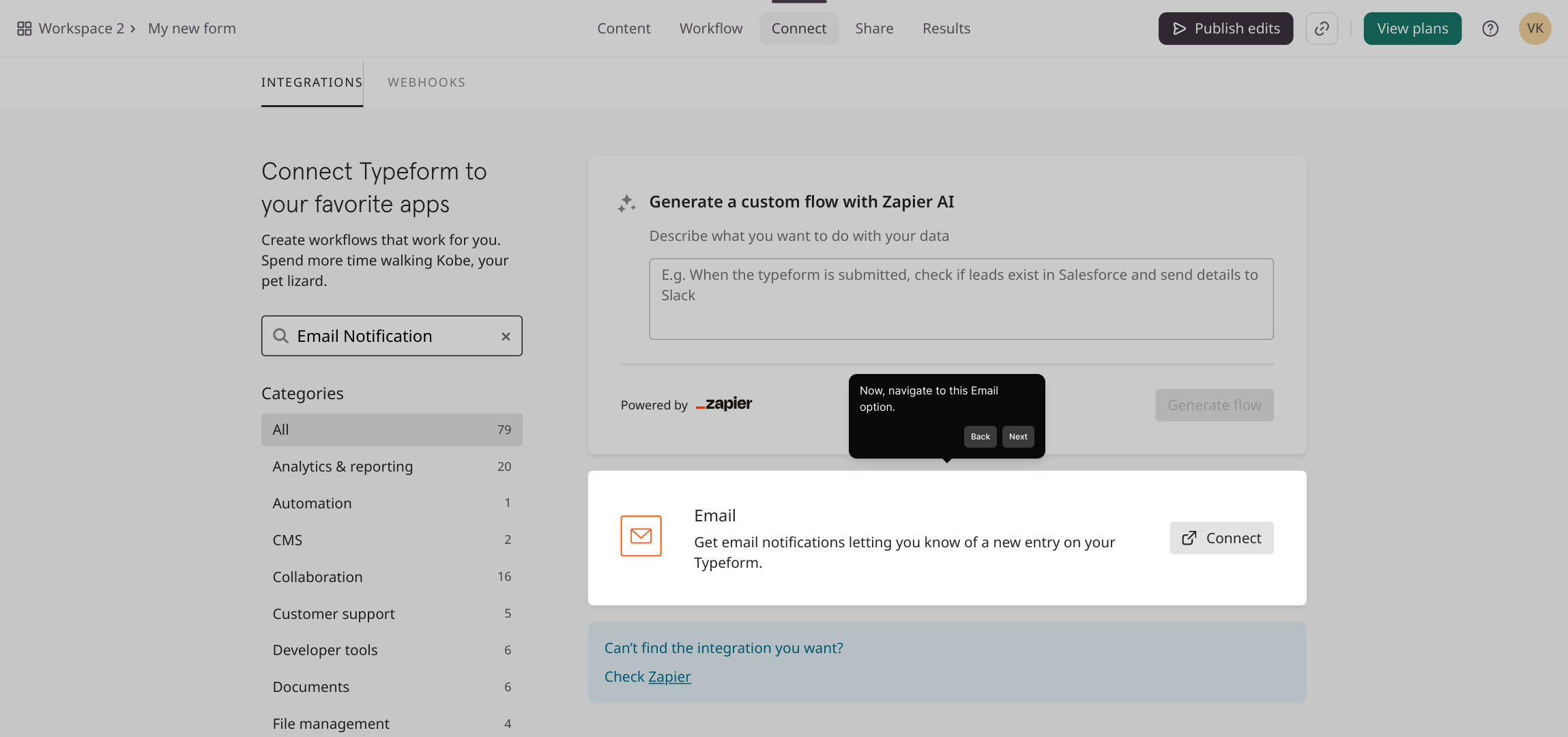Screen dimensions: 1568x737
Task: Click Next in the tour tooltip
Action: click(1018, 437)
